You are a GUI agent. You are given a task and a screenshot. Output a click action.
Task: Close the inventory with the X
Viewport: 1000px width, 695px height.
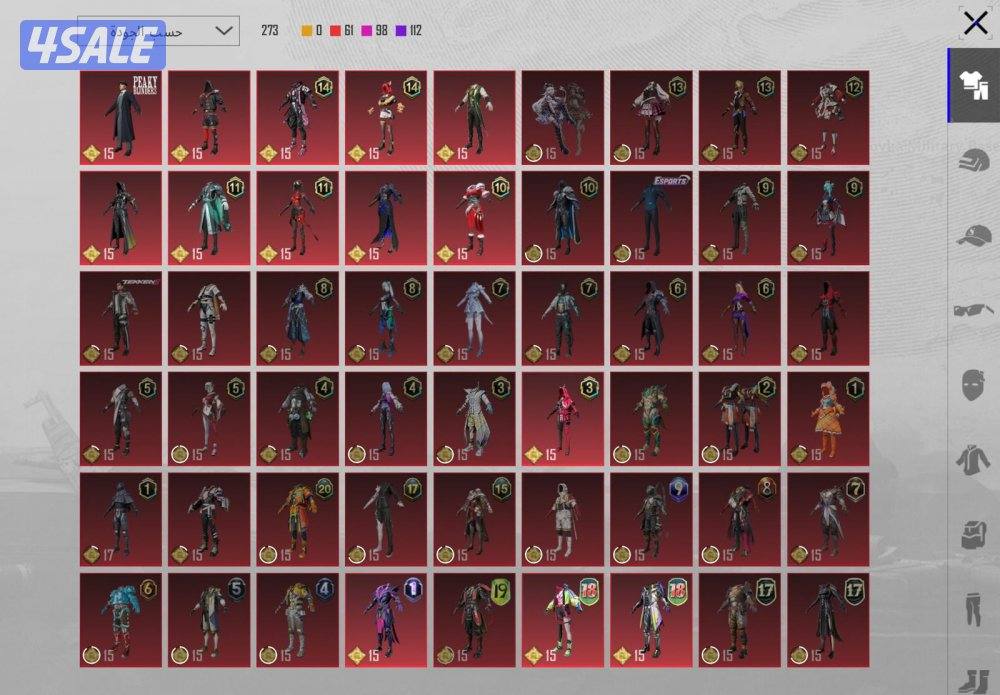pyautogui.click(x=975, y=23)
